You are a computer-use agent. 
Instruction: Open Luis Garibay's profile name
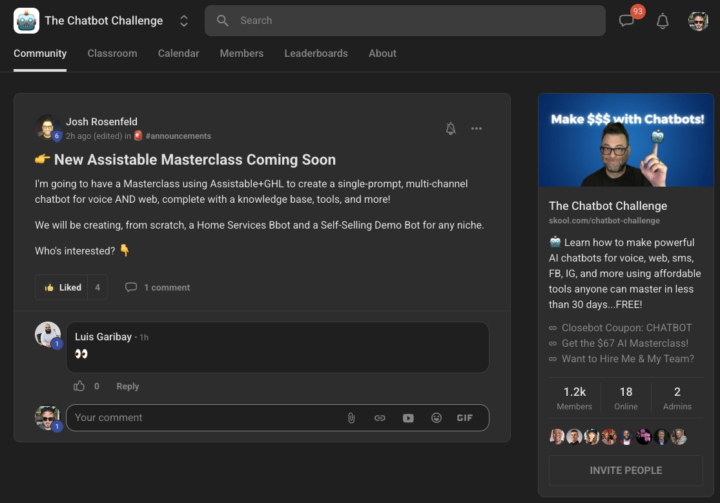103,337
